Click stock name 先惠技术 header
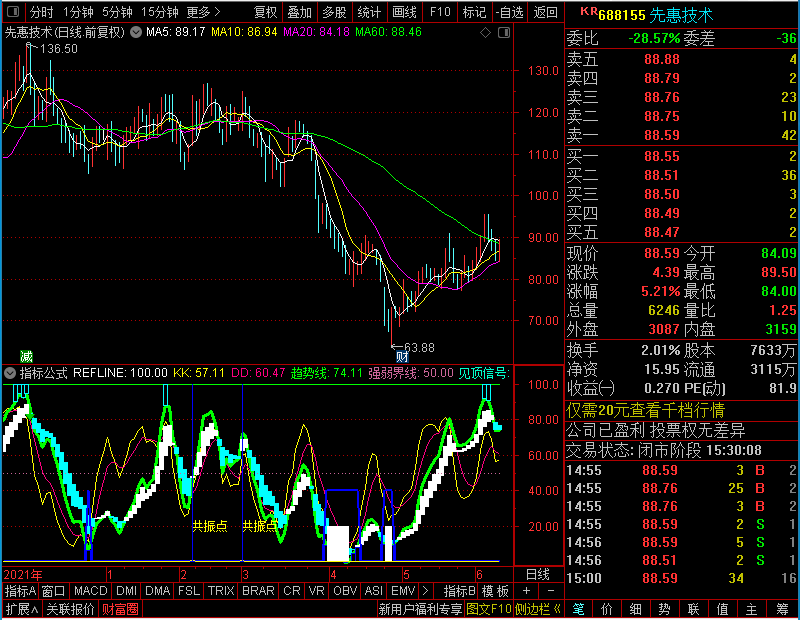Viewport: 800px width, 620px height. click(681, 15)
